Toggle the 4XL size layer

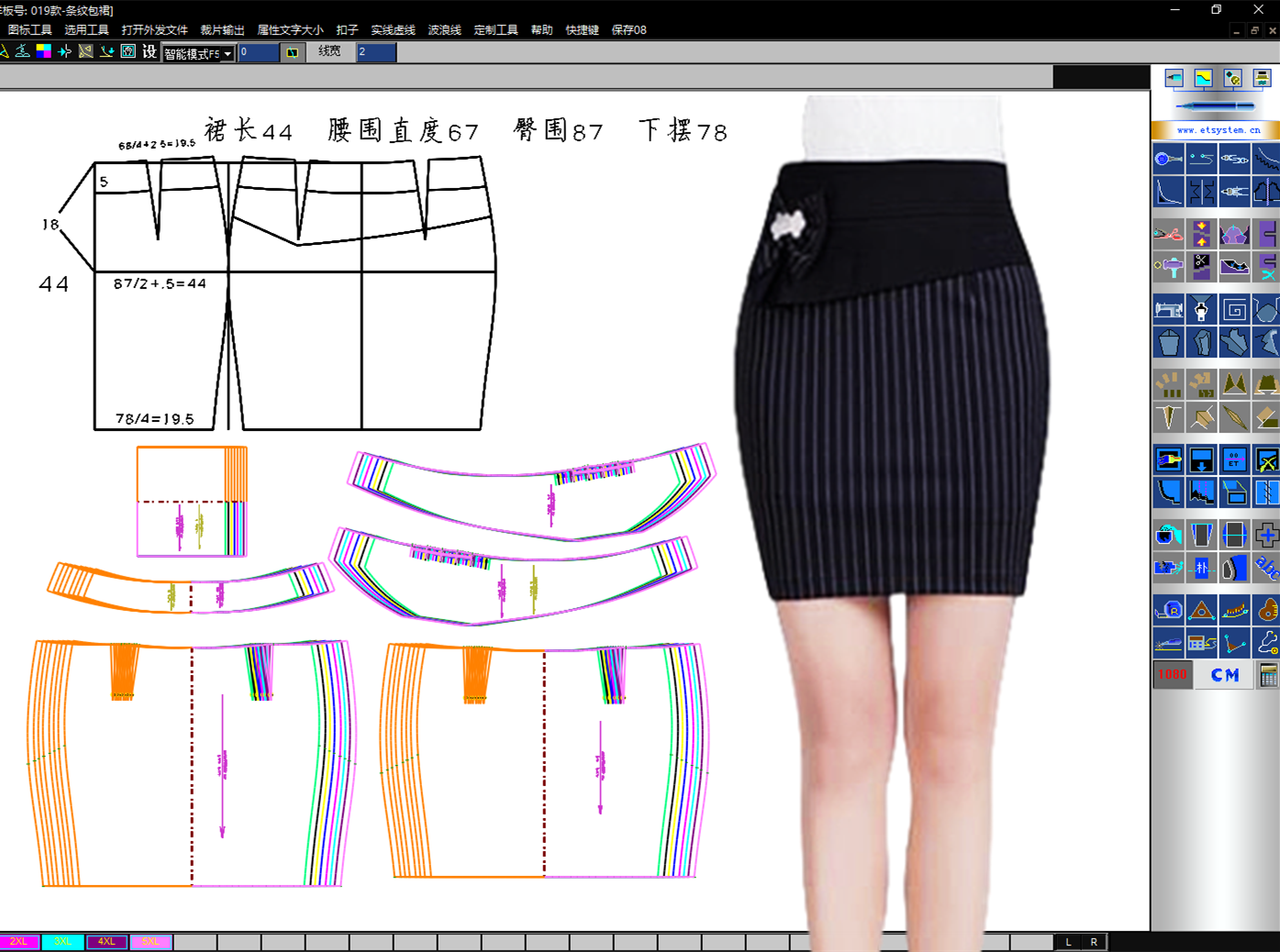click(106, 942)
